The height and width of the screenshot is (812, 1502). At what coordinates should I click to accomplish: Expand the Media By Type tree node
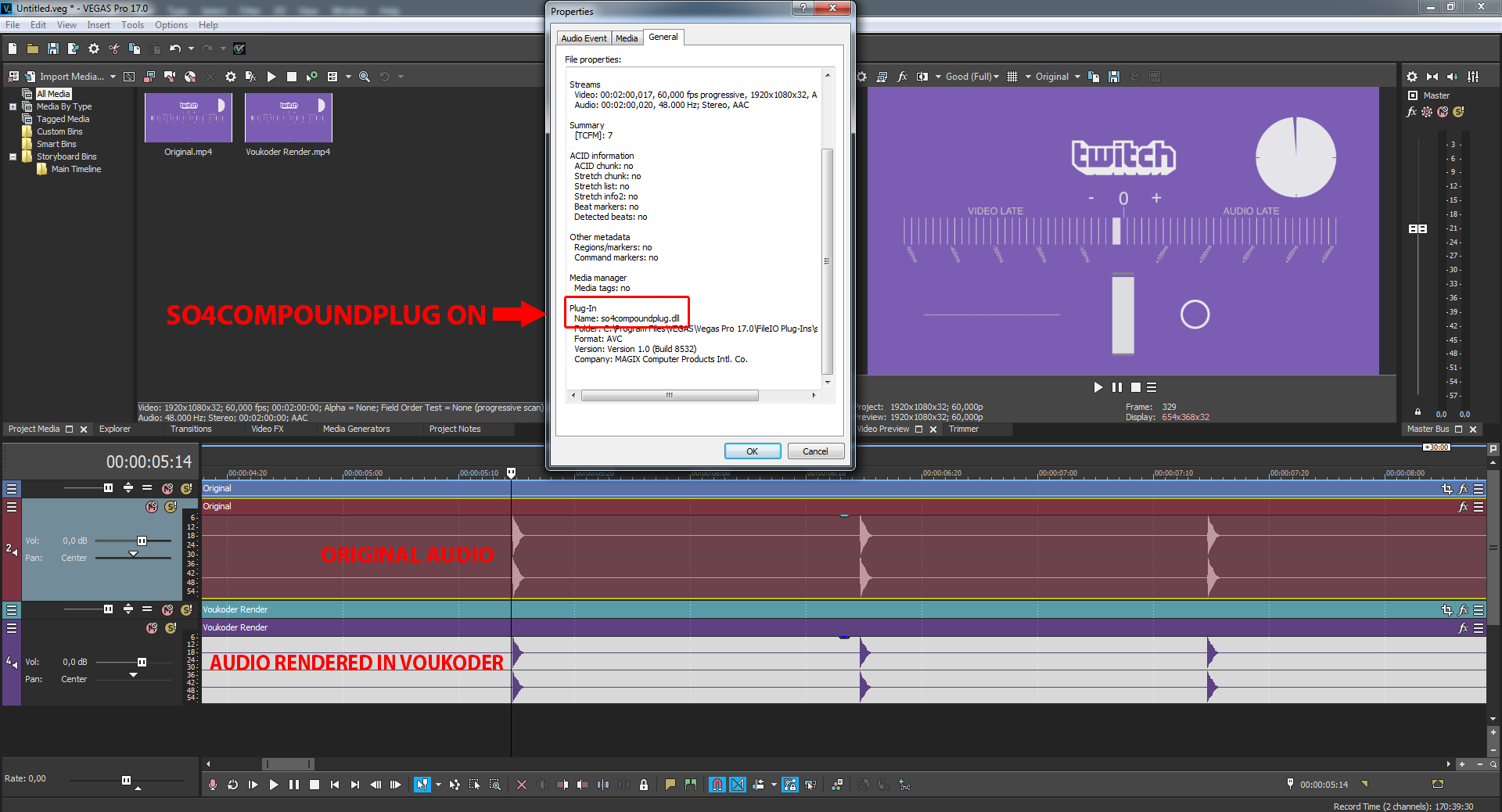click(13, 106)
